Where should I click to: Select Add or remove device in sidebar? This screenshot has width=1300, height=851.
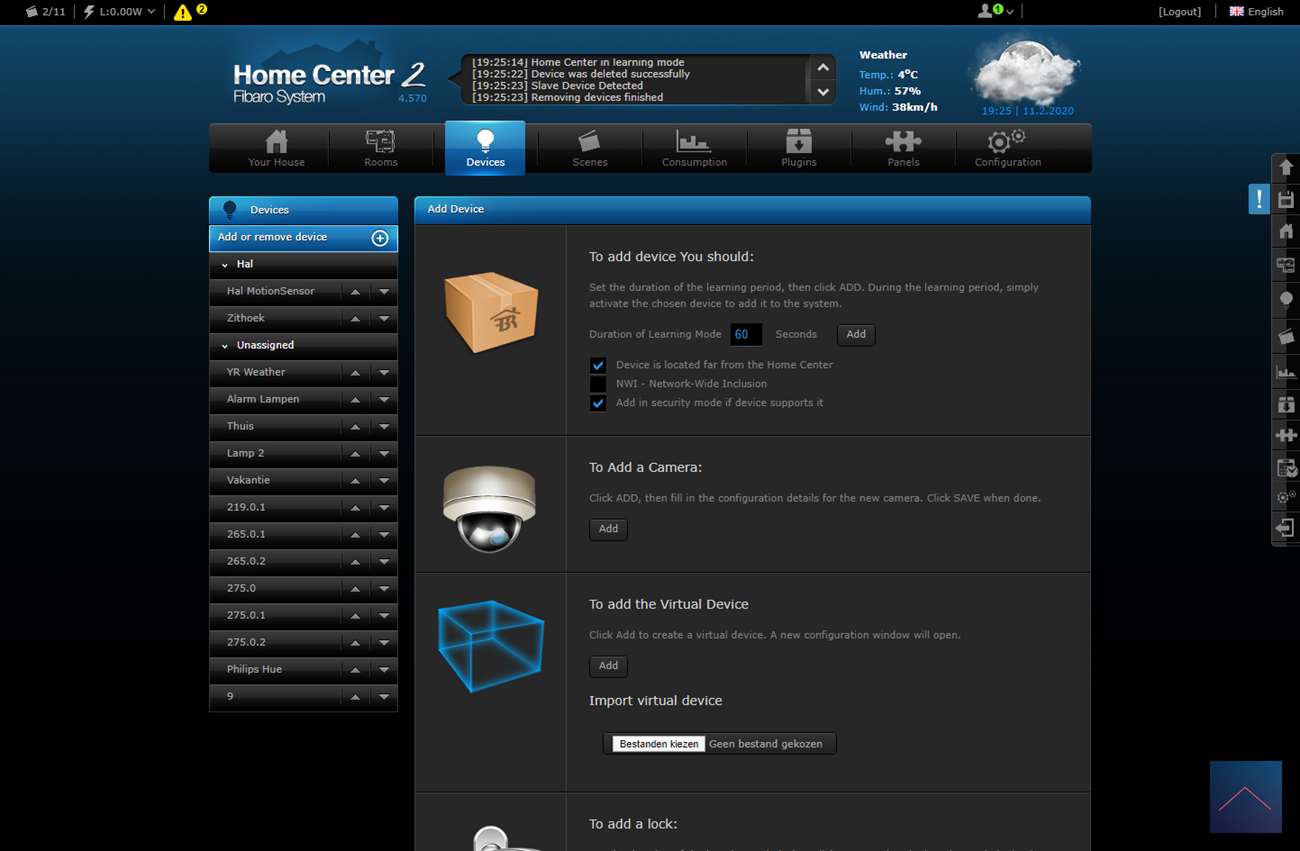click(303, 238)
